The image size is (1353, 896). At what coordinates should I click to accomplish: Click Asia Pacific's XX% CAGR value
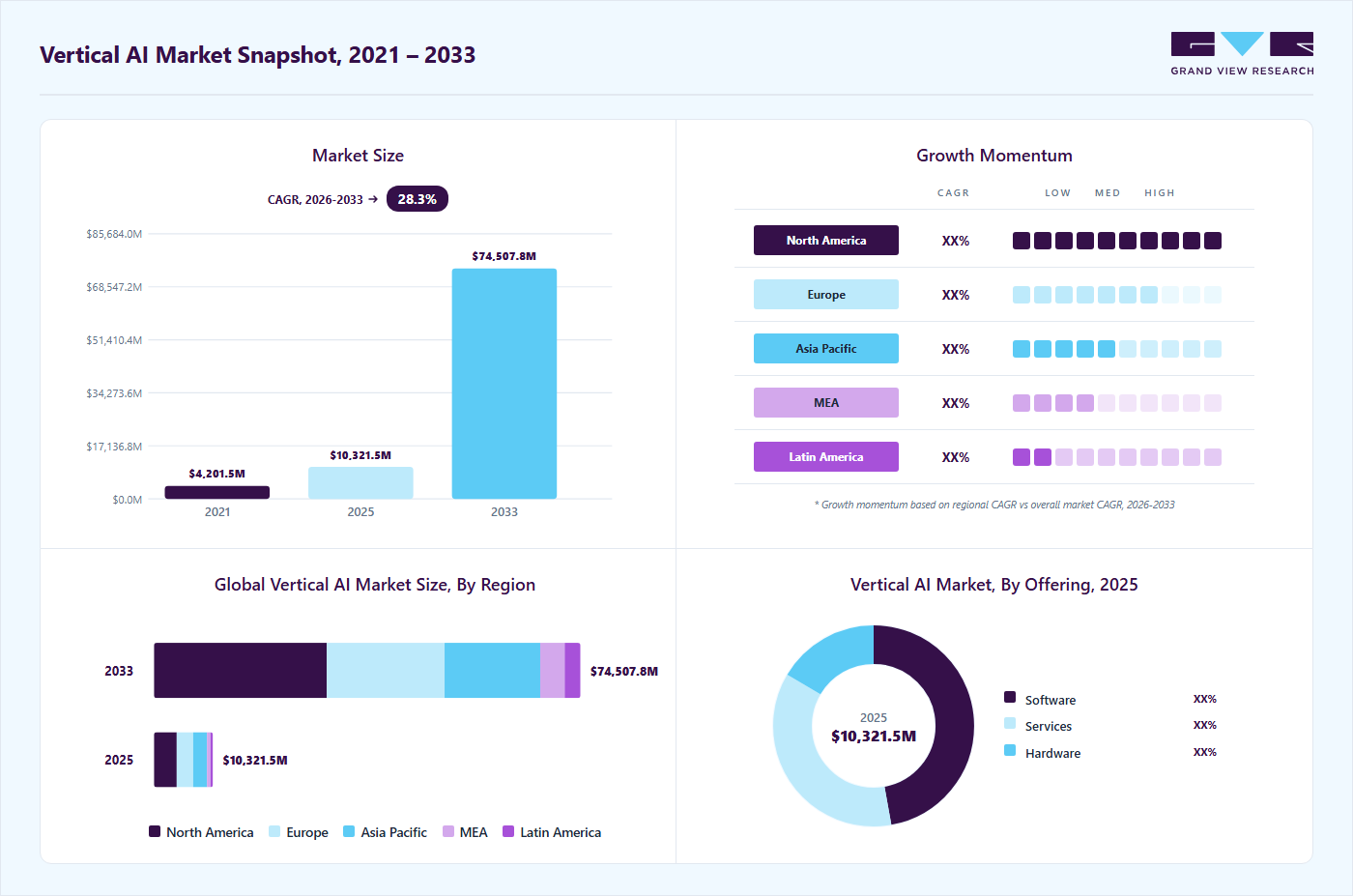[956, 349]
